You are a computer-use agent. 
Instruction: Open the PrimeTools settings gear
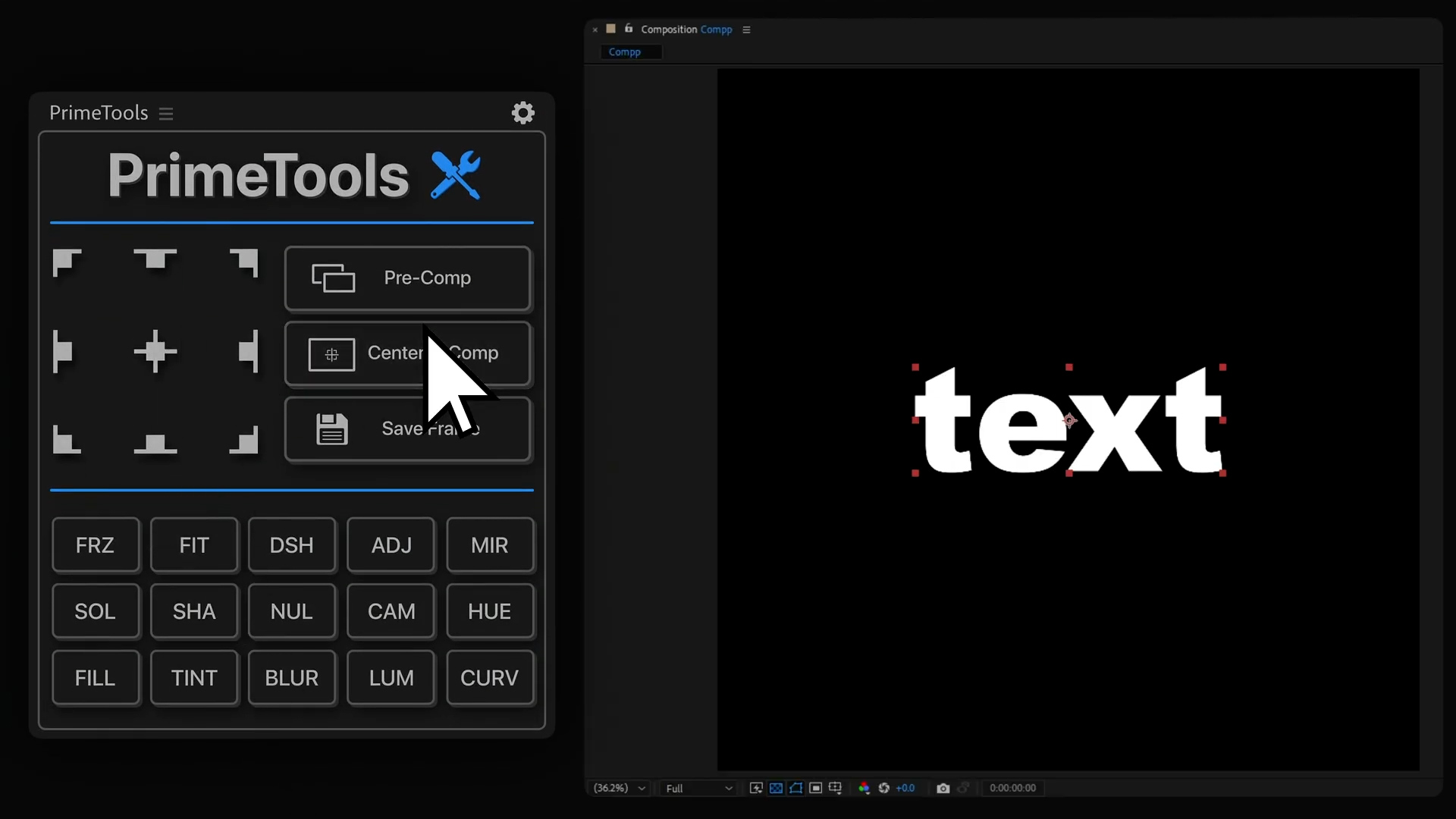(522, 112)
